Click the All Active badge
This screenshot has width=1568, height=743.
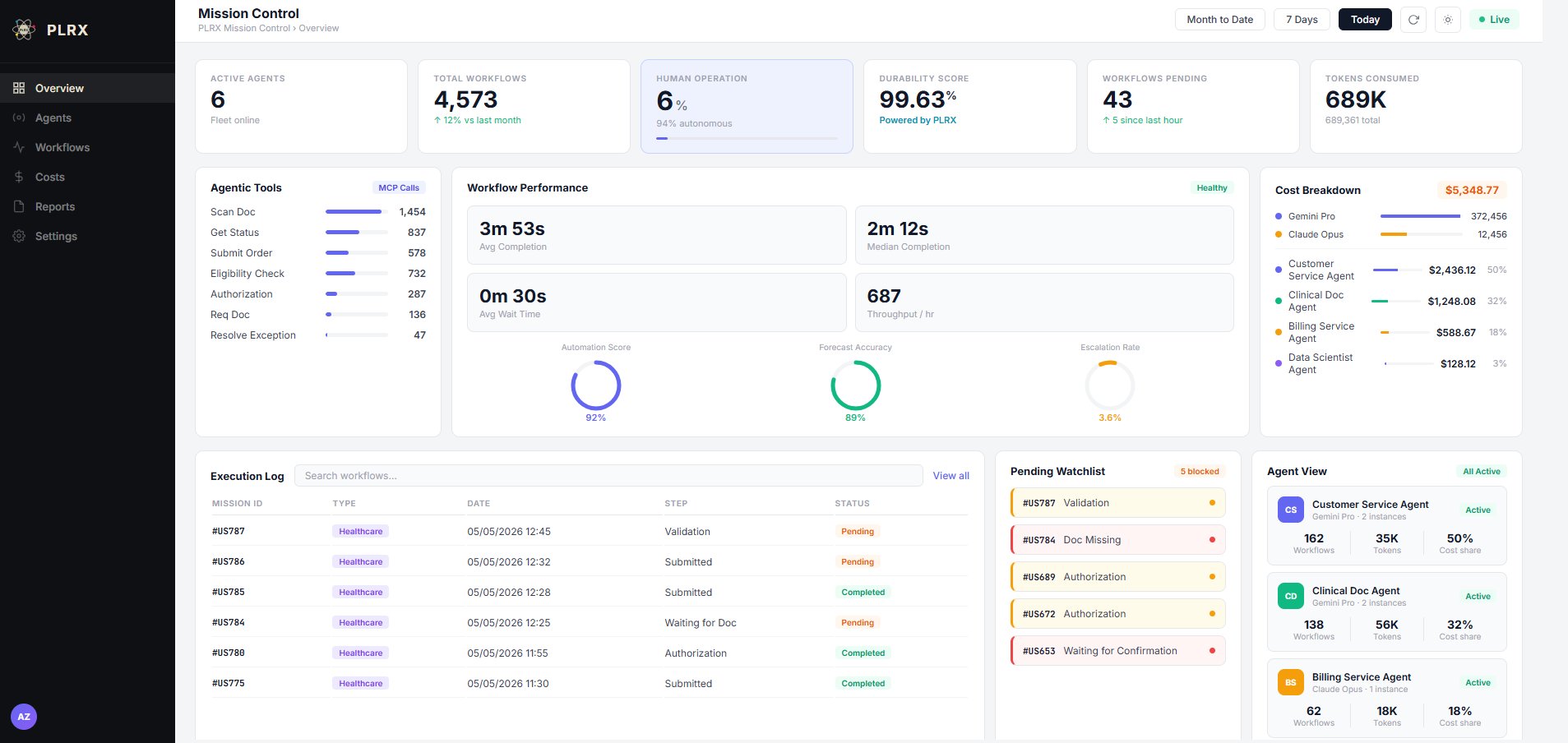tap(1482, 471)
